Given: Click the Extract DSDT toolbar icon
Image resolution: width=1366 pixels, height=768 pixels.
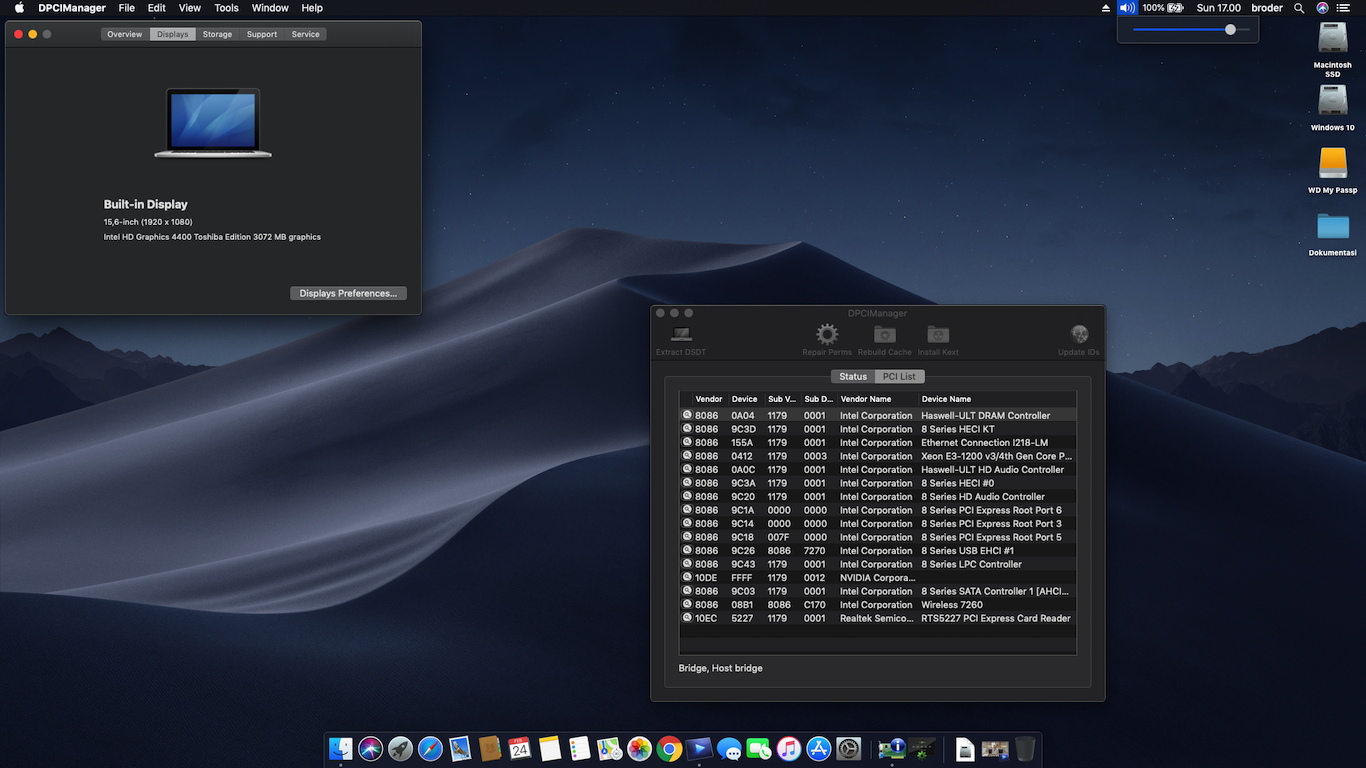Looking at the screenshot, I should point(681,335).
